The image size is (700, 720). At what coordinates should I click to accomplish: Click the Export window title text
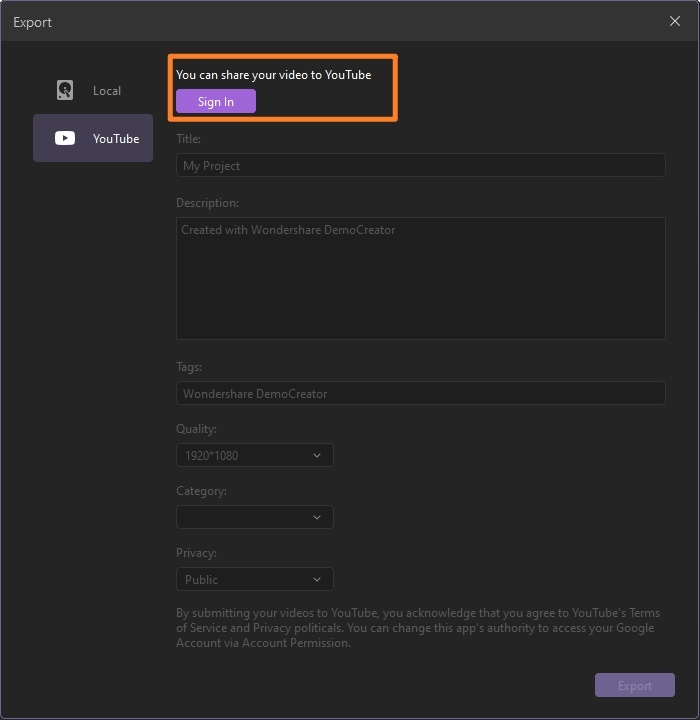coord(33,22)
